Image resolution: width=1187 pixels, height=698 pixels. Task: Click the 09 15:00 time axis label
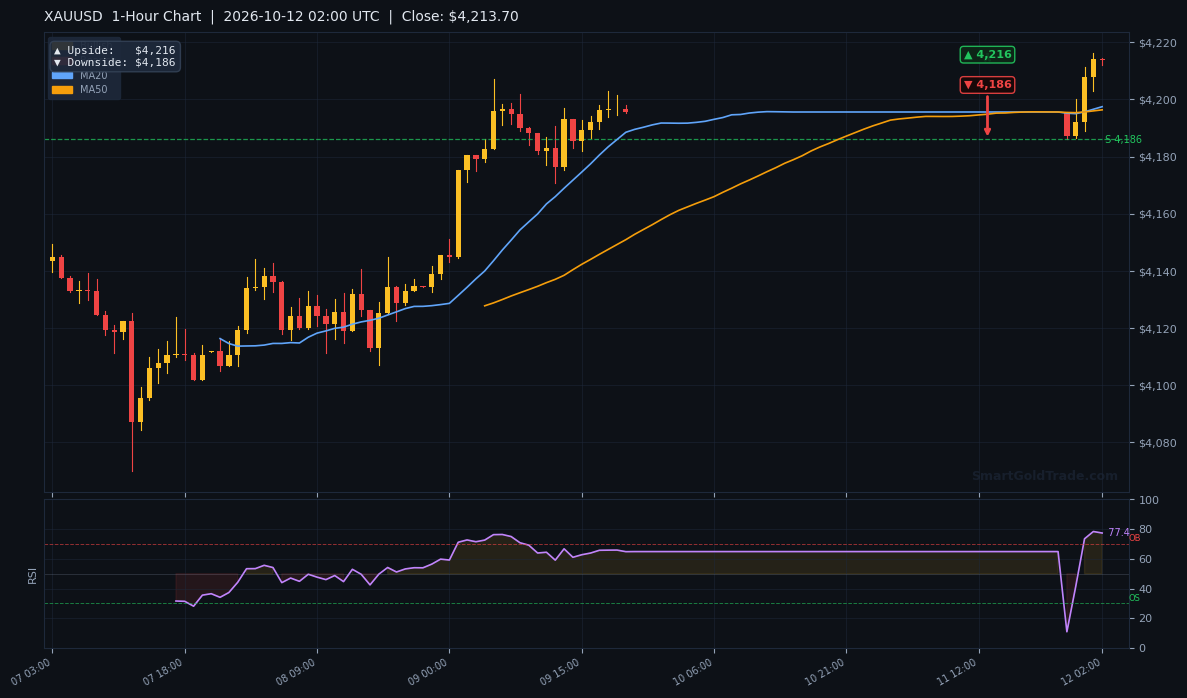[x=561, y=672]
